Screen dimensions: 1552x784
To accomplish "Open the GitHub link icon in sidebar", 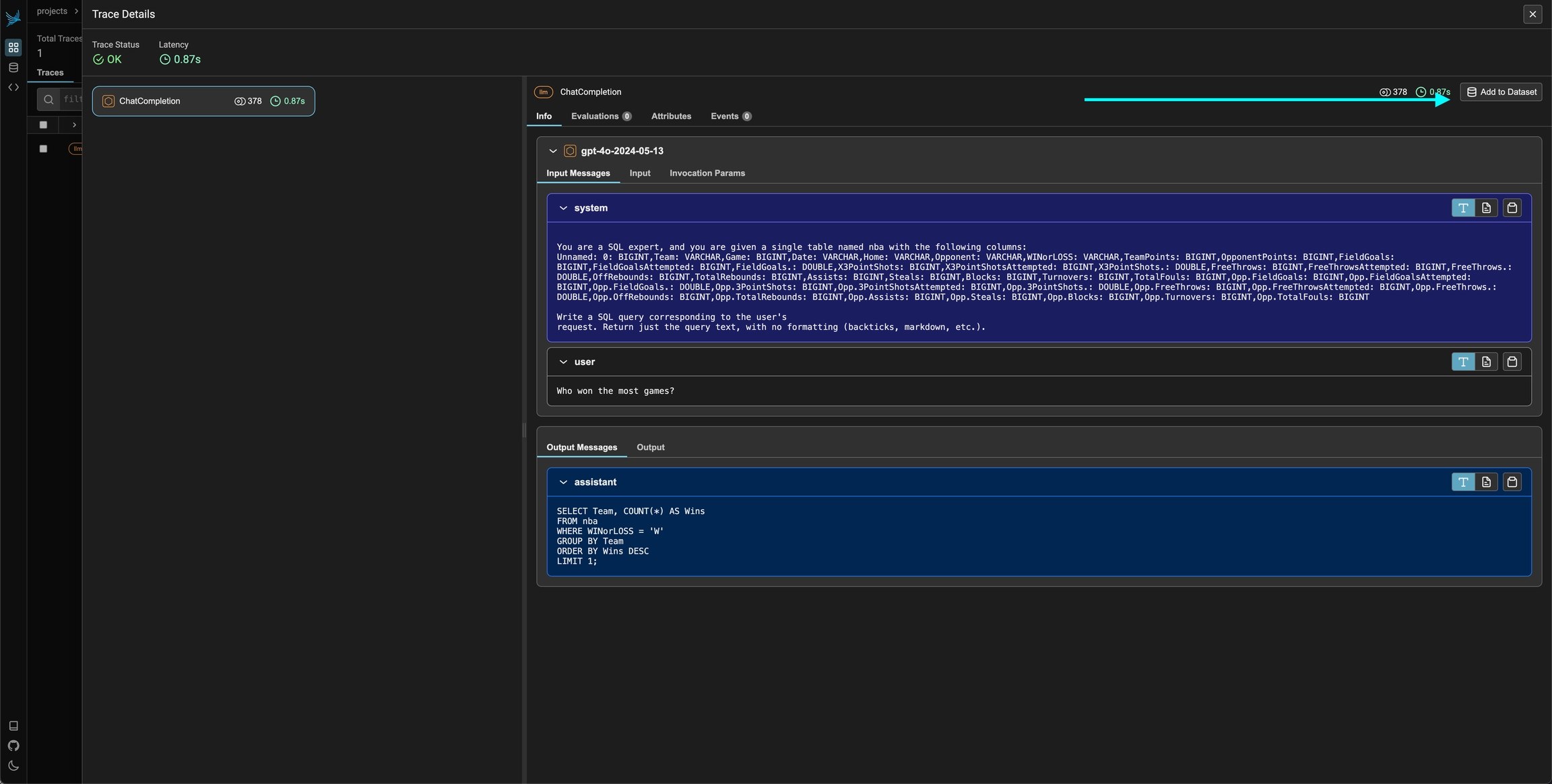I will point(13,746).
